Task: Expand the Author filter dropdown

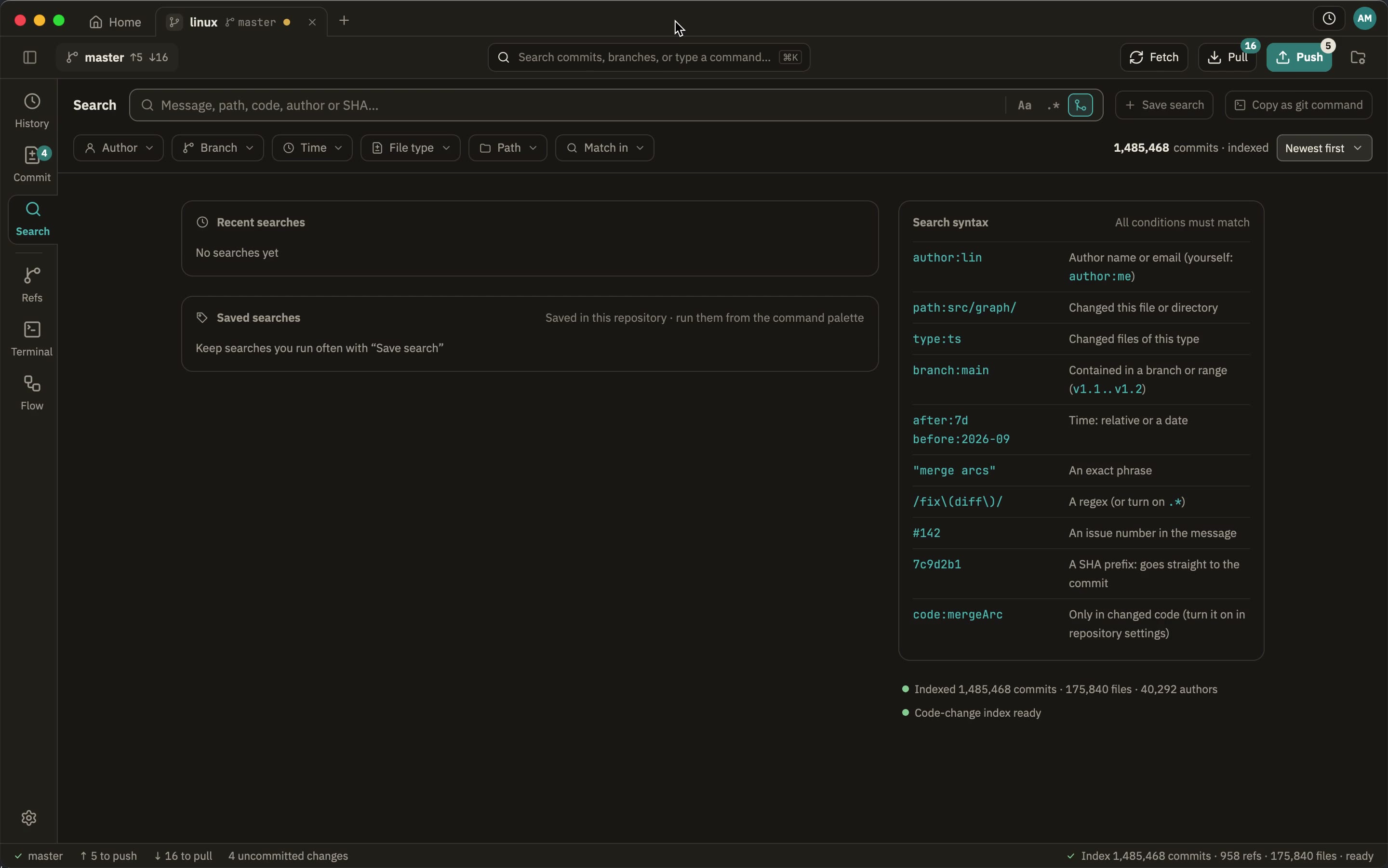Action: point(118,148)
